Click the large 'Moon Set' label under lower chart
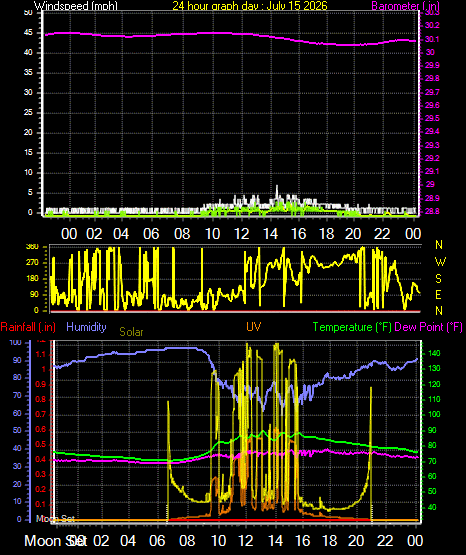This screenshot has height=555, width=466. (x=55, y=541)
